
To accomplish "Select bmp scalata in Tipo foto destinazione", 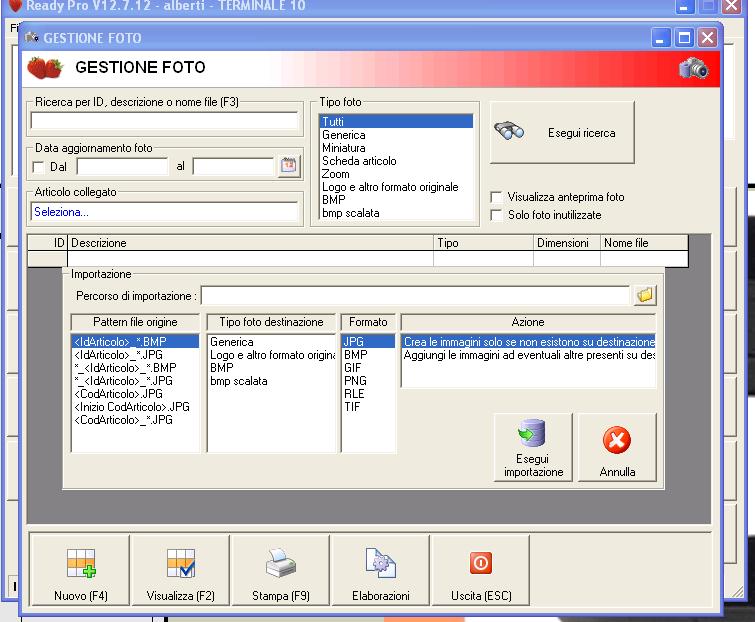I will click(271, 381).
